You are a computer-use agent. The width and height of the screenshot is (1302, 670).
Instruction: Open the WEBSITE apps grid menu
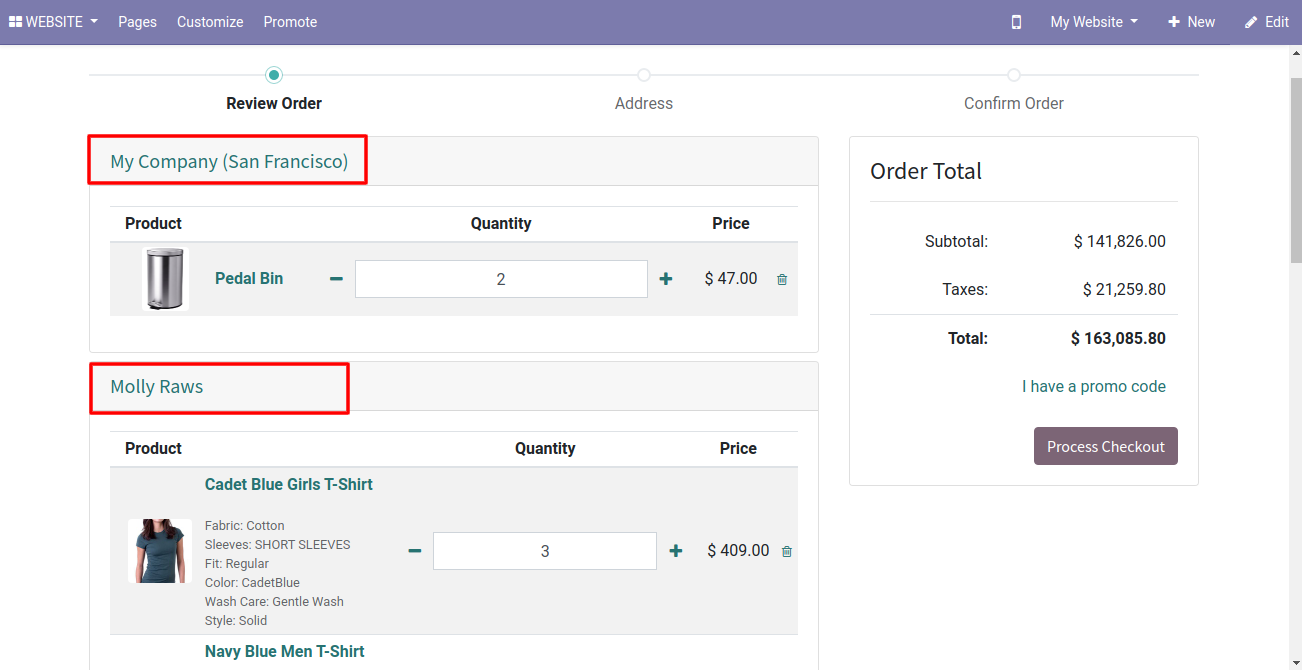click(x=53, y=22)
